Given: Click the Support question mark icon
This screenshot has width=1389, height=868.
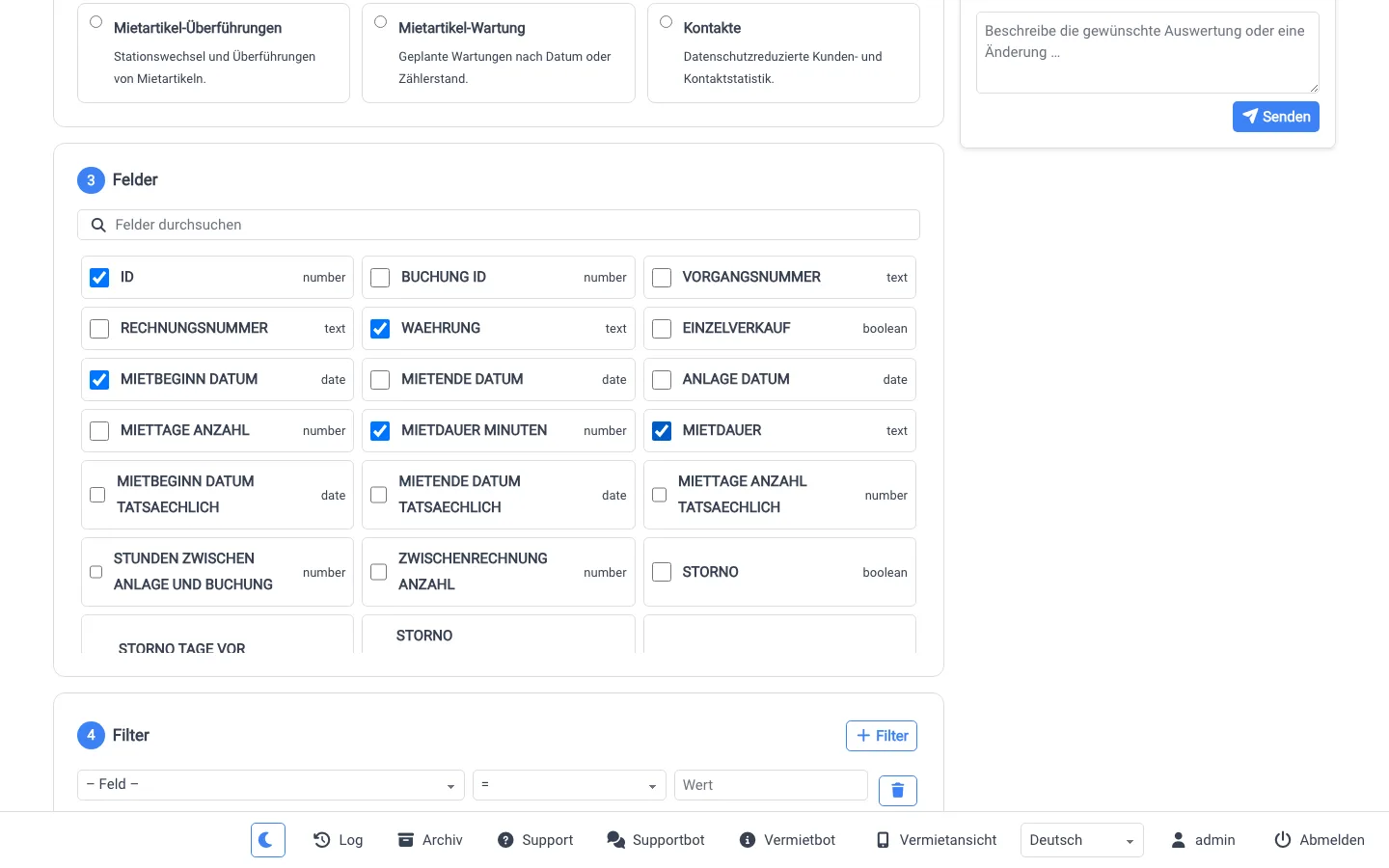Looking at the screenshot, I should pos(505,840).
